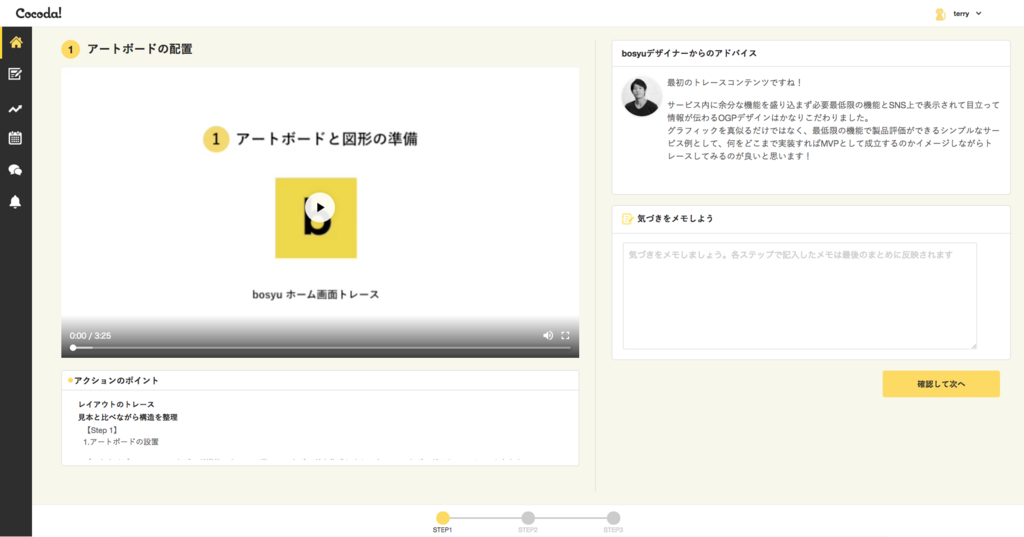Click the 最初のトレースコンテンツですね！ text

pos(734,83)
